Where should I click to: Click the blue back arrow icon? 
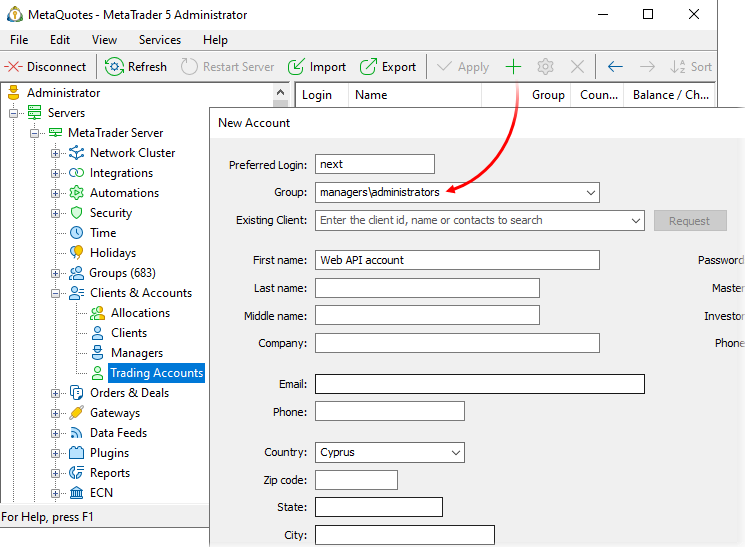point(615,67)
